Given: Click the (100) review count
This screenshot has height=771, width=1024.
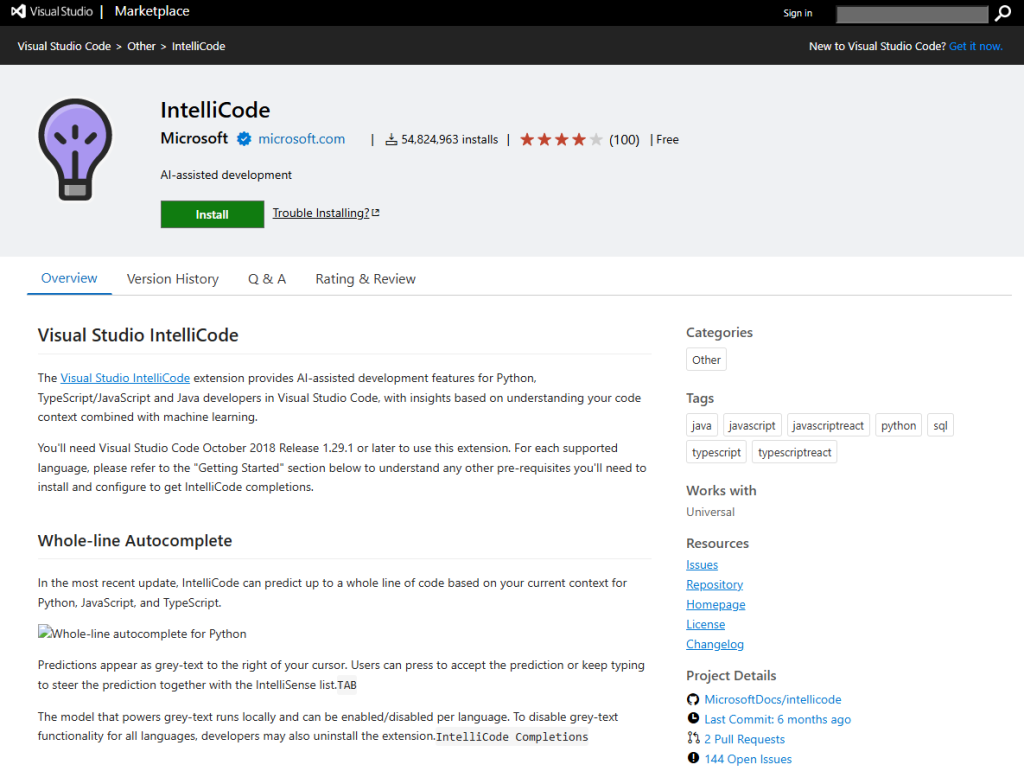Looking at the screenshot, I should [624, 140].
